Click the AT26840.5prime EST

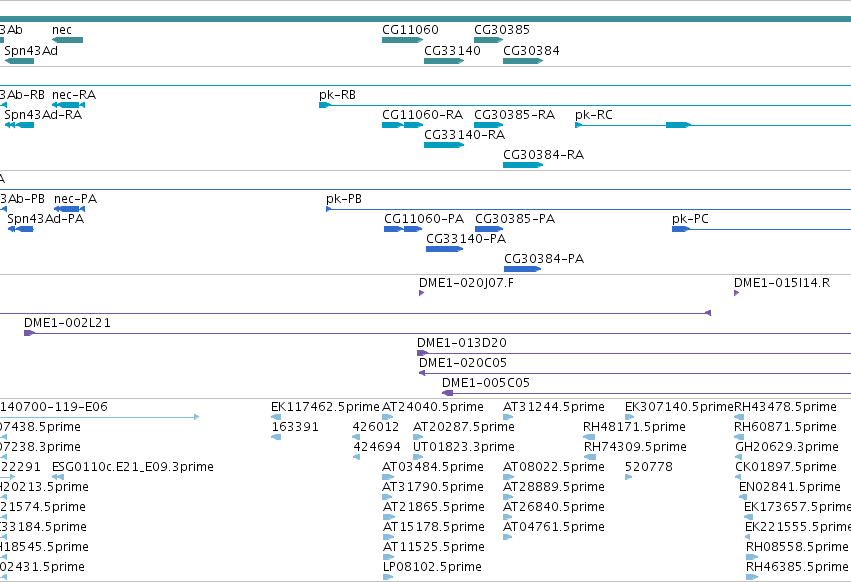coord(508,517)
